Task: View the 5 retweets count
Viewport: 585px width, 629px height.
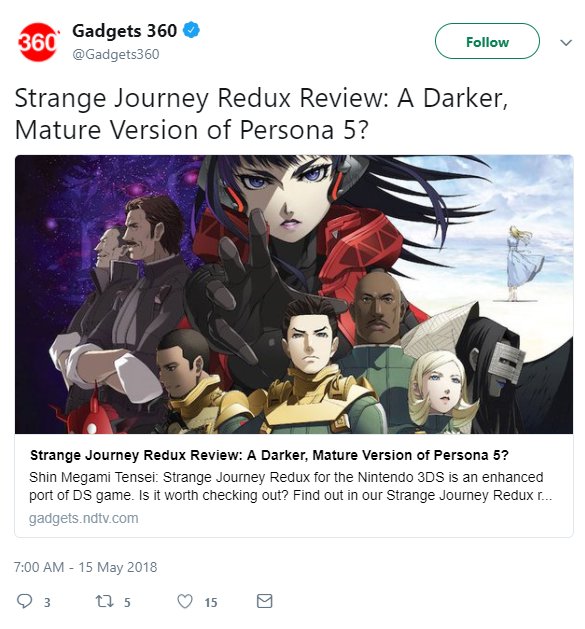Action: click(127, 602)
